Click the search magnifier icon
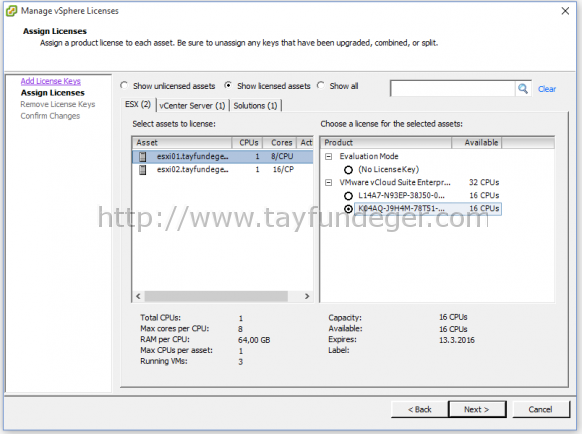The image size is (582, 434). [x=523, y=89]
